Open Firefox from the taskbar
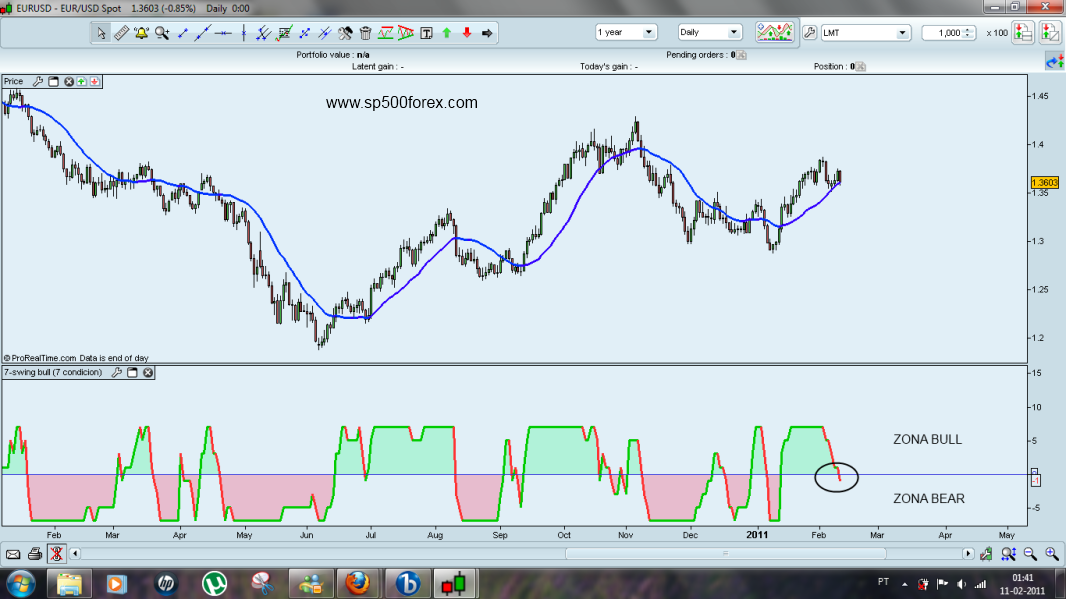Screen dimensions: 1066x599 [x=358, y=583]
